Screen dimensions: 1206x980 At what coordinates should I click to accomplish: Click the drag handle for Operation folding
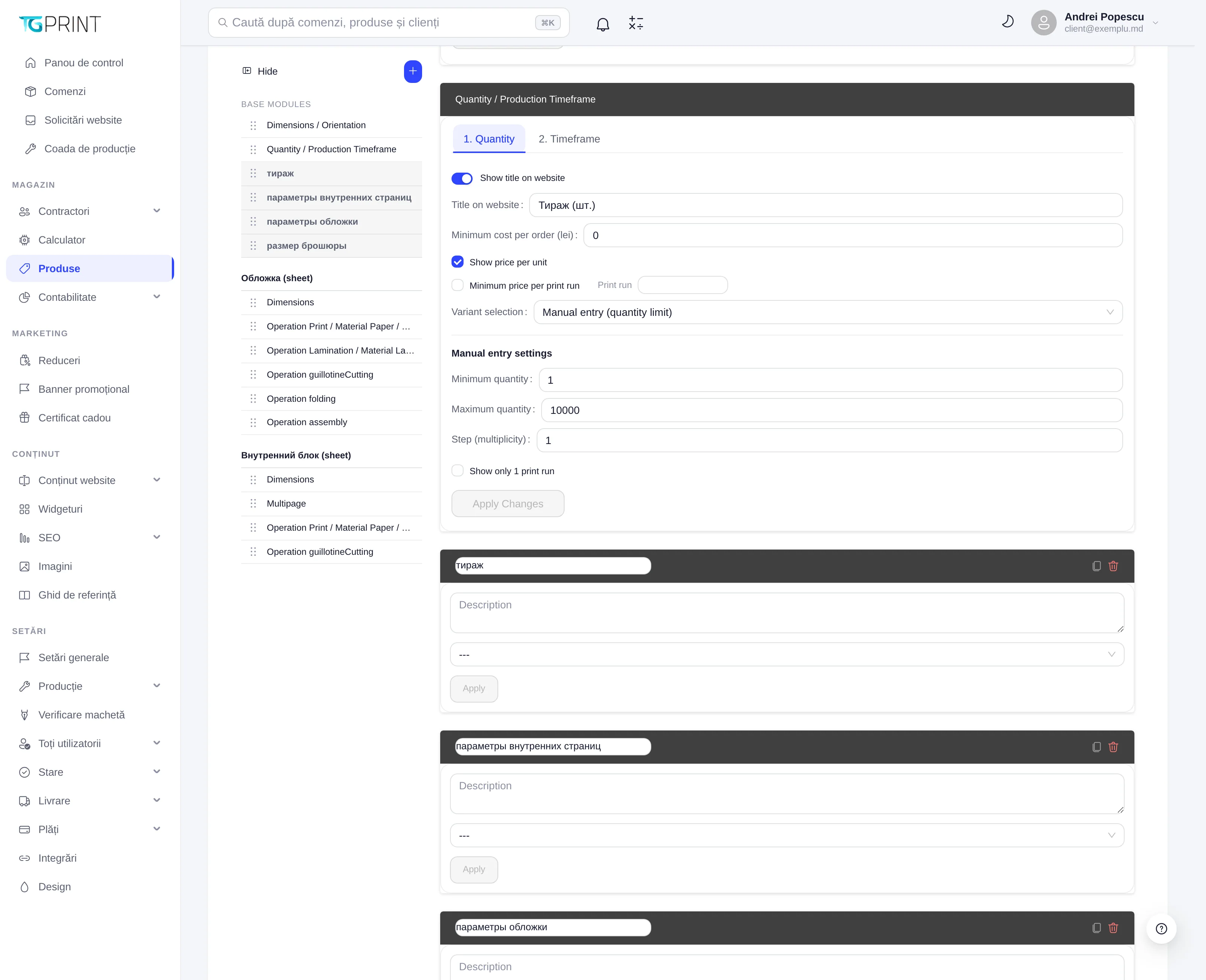[253, 398]
